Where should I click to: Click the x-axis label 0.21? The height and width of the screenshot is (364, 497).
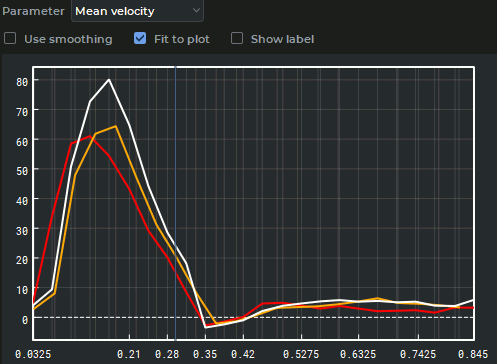pyautogui.click(x=129, y=354)
